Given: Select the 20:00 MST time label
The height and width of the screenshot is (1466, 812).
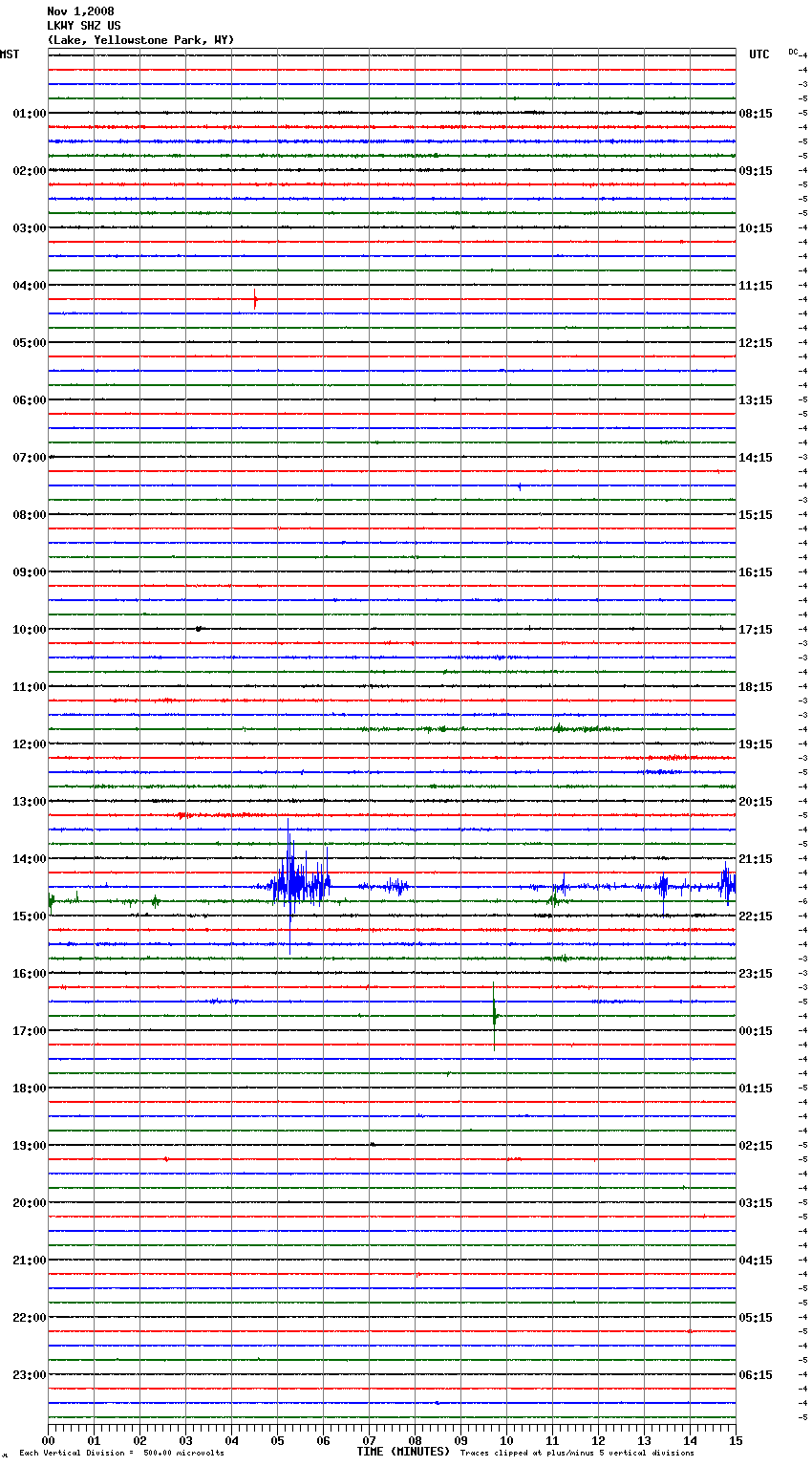Looking at the screenshot, I should (30, 1203).
